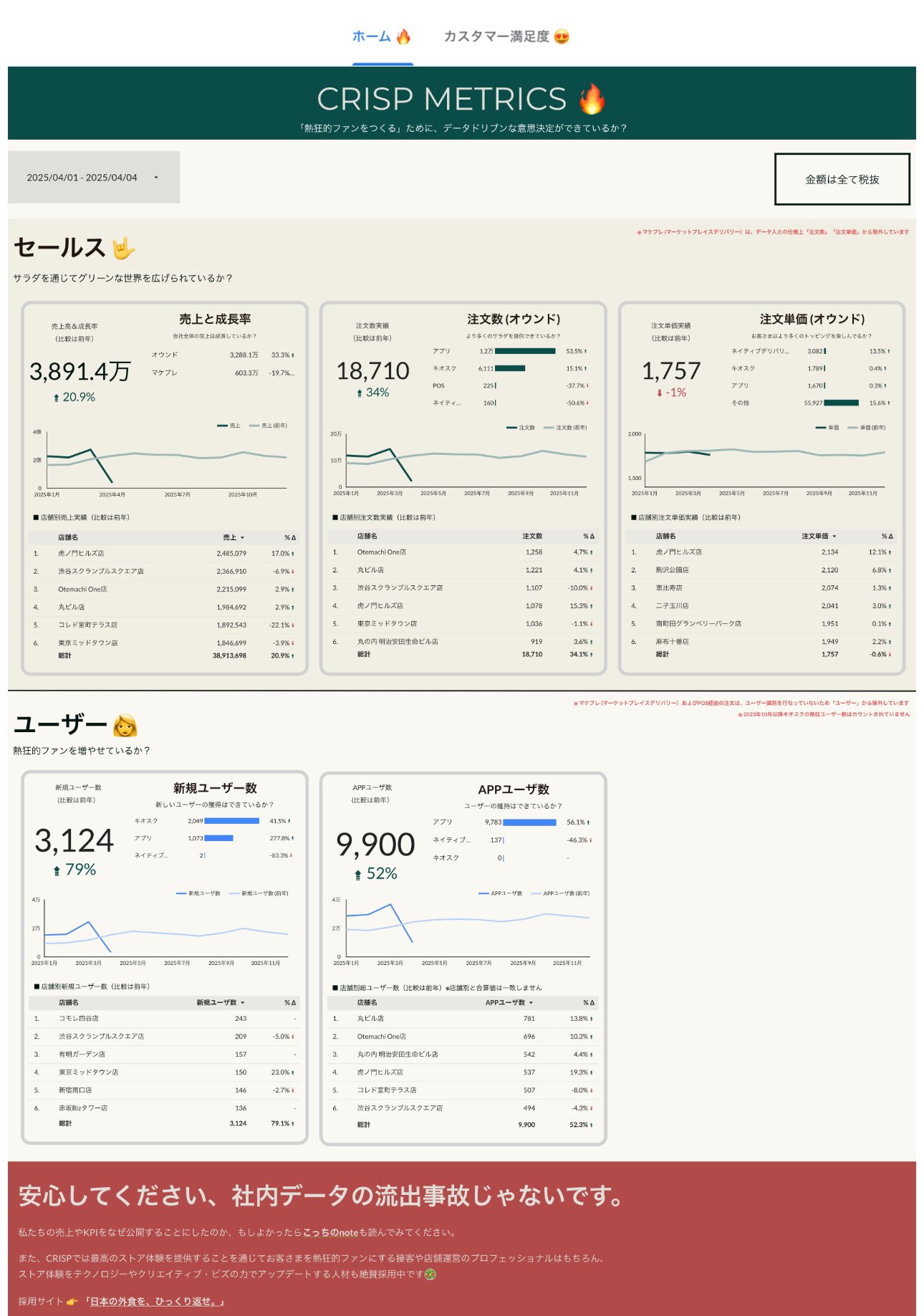This screenshot has width=924, height=1316.
Task: Select 有明ガーデン店 row in new users table
Action: [164, 1055]
